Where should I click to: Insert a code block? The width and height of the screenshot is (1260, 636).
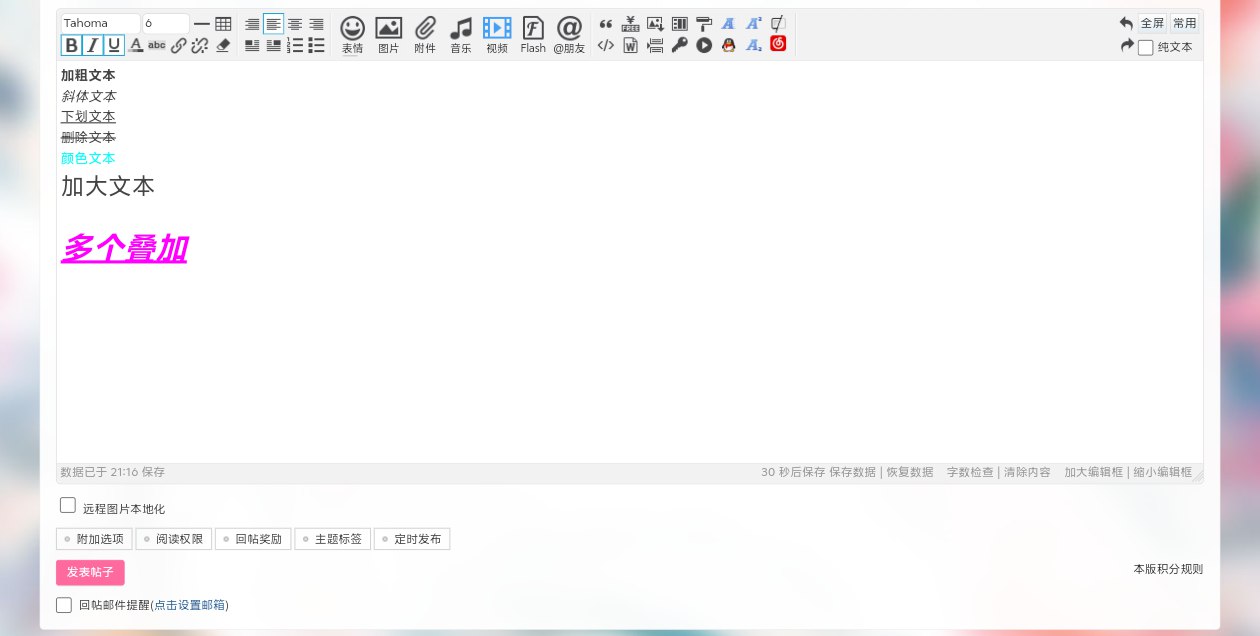pos(605,45)
